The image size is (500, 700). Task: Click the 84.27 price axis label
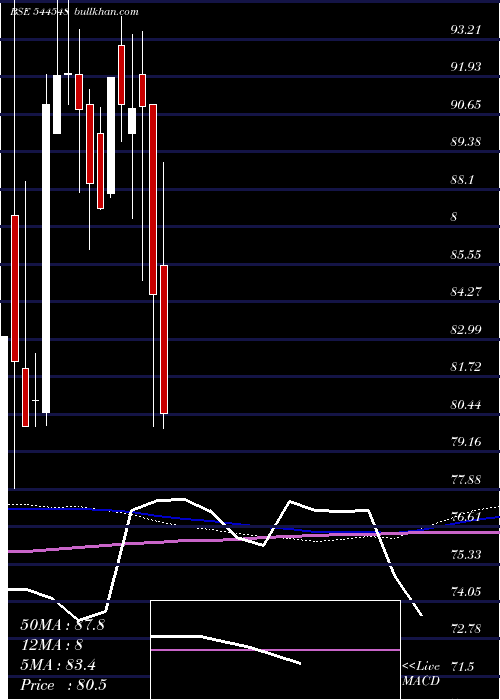[467, 292]
